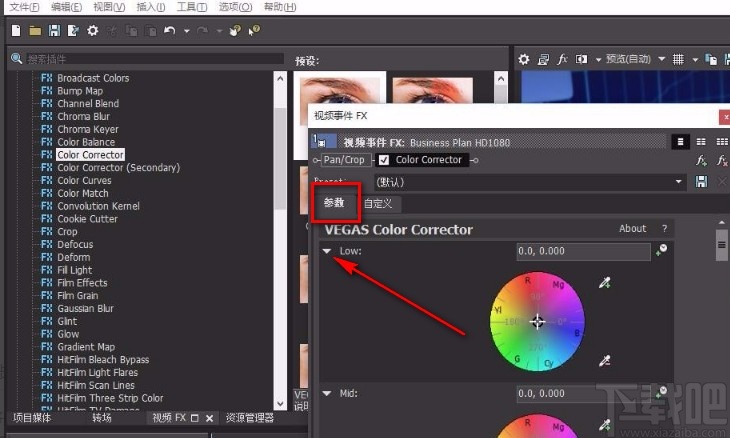Open the preview quality dropdown 预览(自动)
730x438 pixels.
click(635, 59)
